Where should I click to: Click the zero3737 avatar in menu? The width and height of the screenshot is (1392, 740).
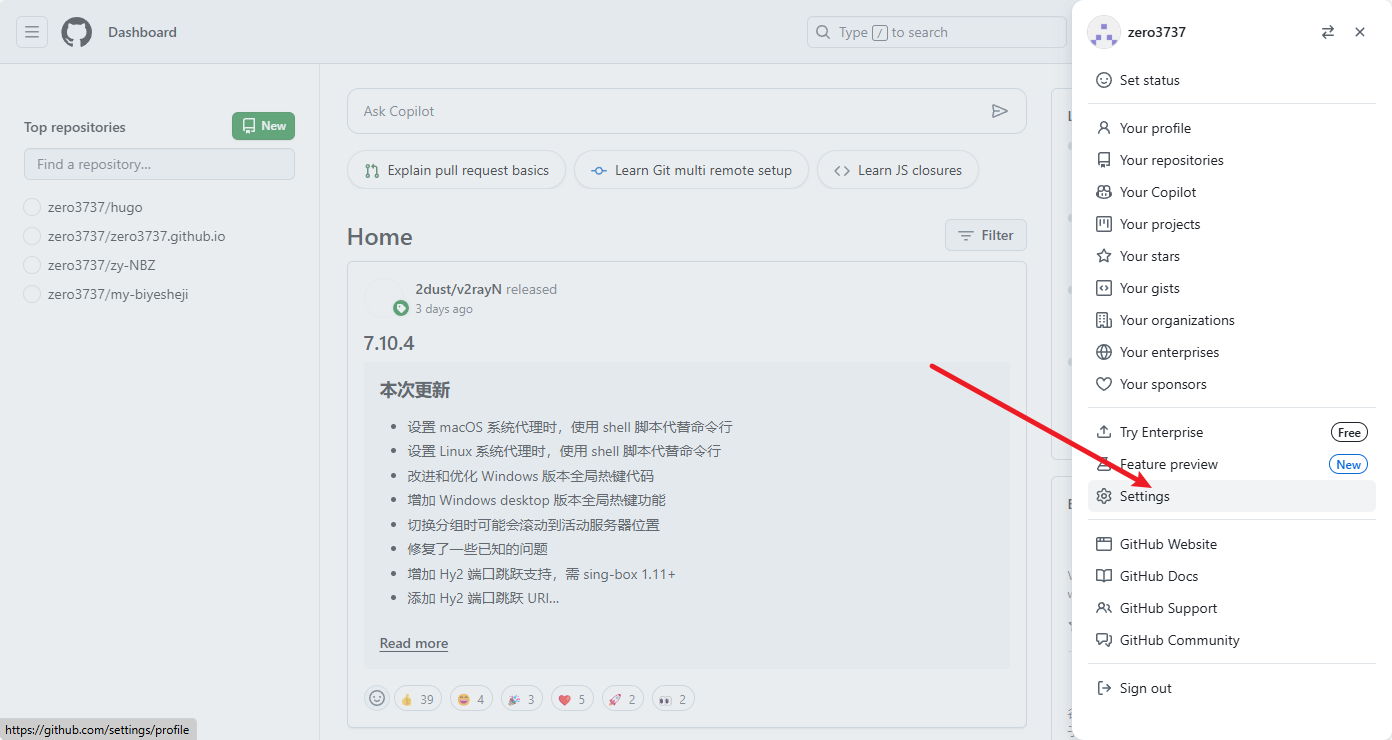click(x=1103, y=32)
